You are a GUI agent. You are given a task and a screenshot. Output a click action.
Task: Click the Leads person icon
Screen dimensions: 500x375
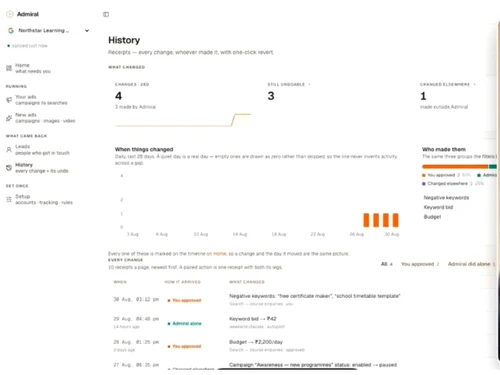[9, 150]
